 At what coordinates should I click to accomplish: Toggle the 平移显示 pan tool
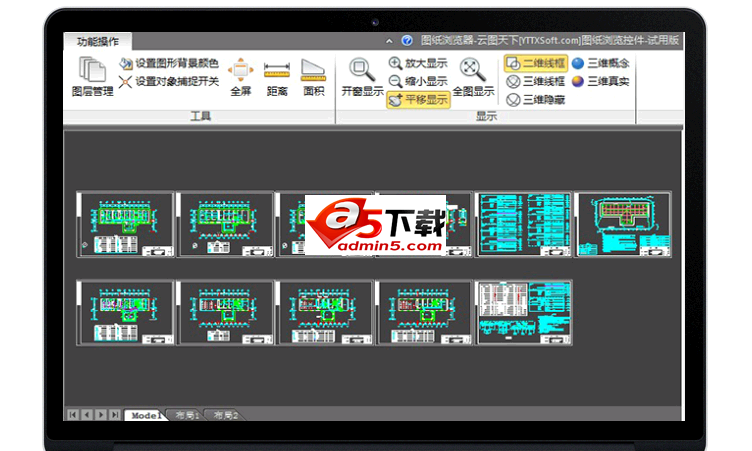418,100
